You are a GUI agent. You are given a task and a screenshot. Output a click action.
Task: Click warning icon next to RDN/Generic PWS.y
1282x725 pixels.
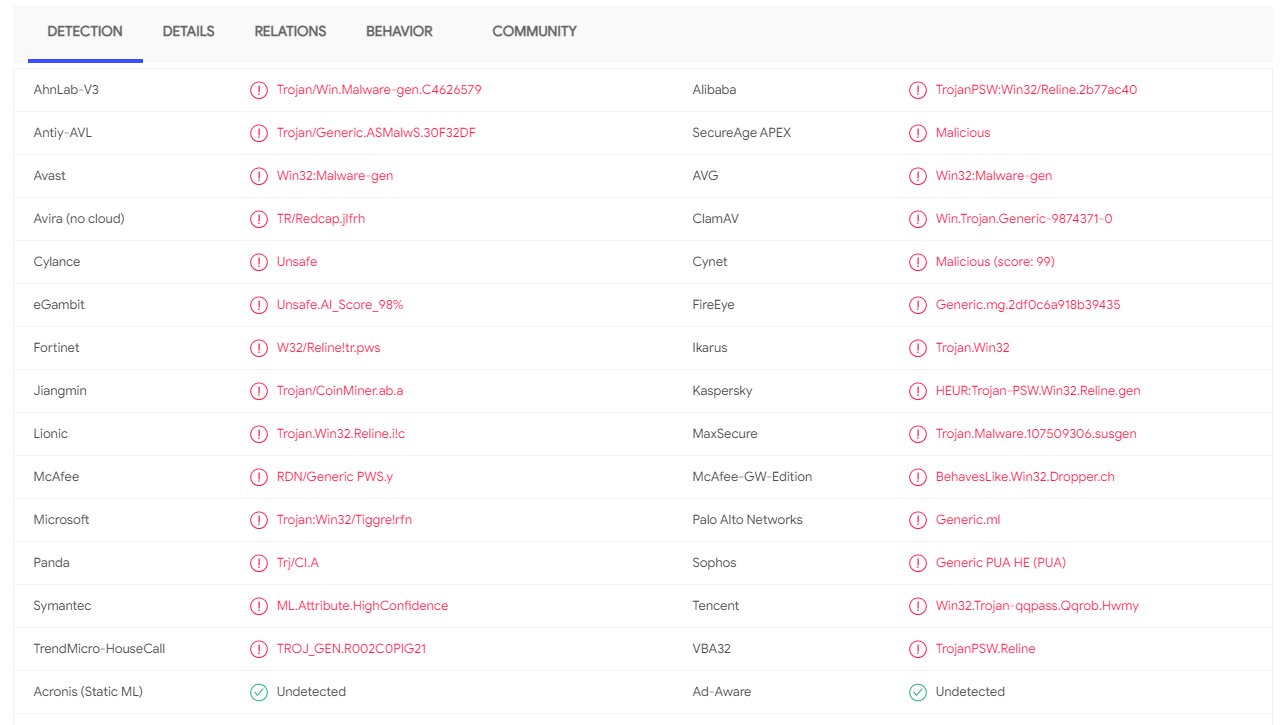pos(259,477)
